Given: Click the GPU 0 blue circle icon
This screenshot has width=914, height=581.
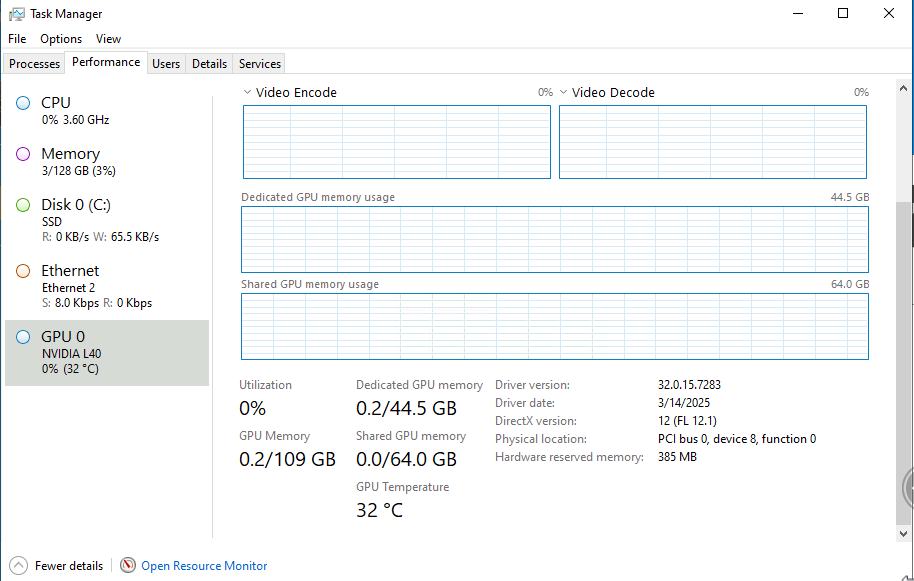Looking at the screenshot, I should 23,337.
